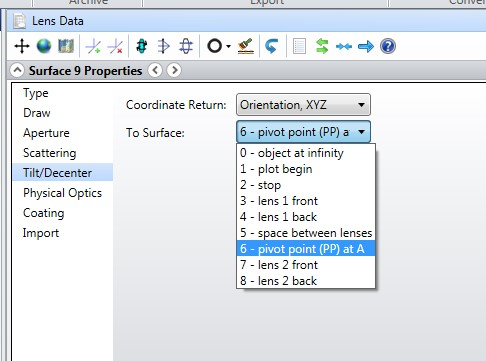
Task: Select '2 - stop' option
Action: pos(306,185)
